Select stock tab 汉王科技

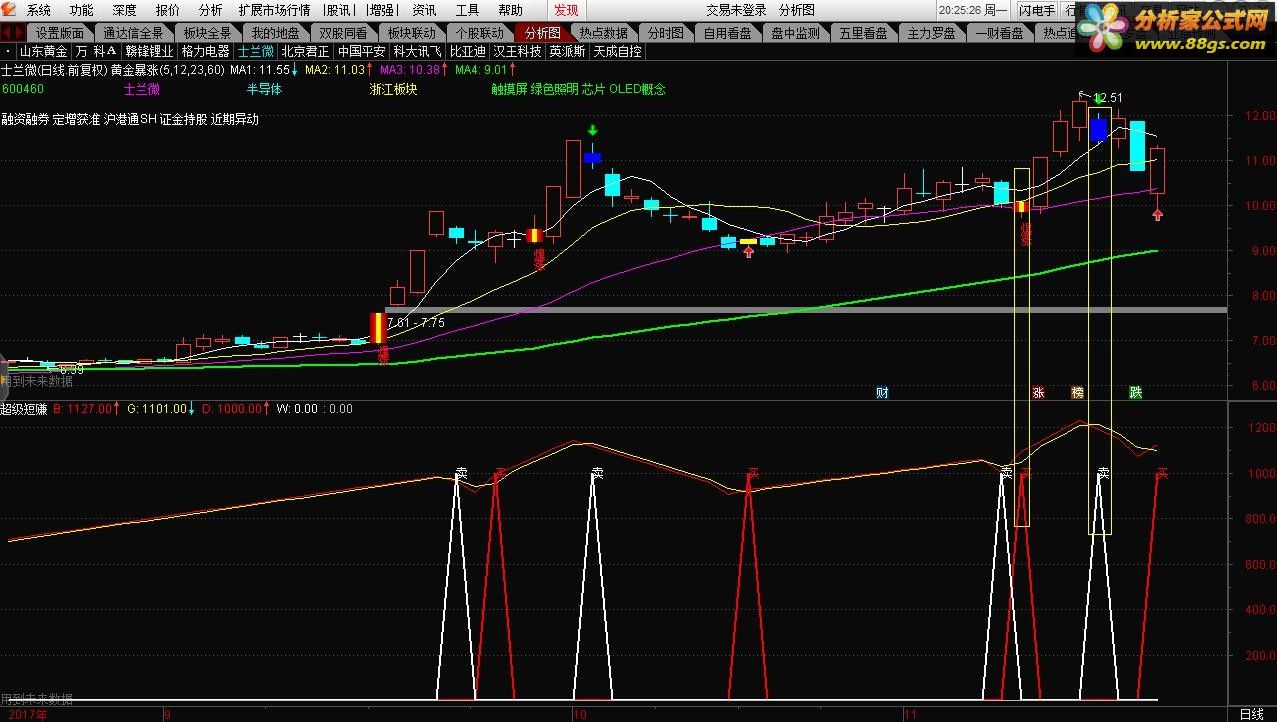tap(517, 51)
